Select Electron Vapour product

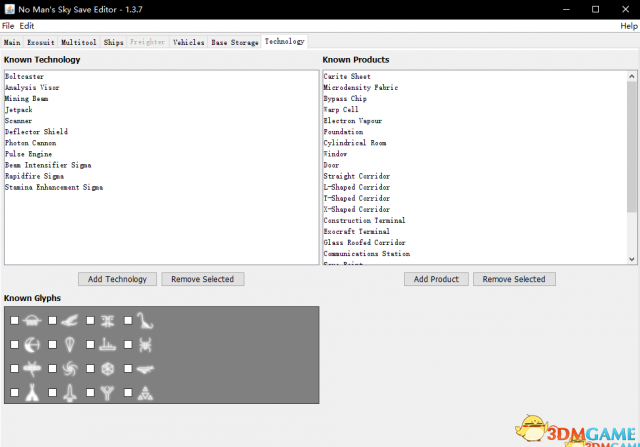(x=475, y=121)
